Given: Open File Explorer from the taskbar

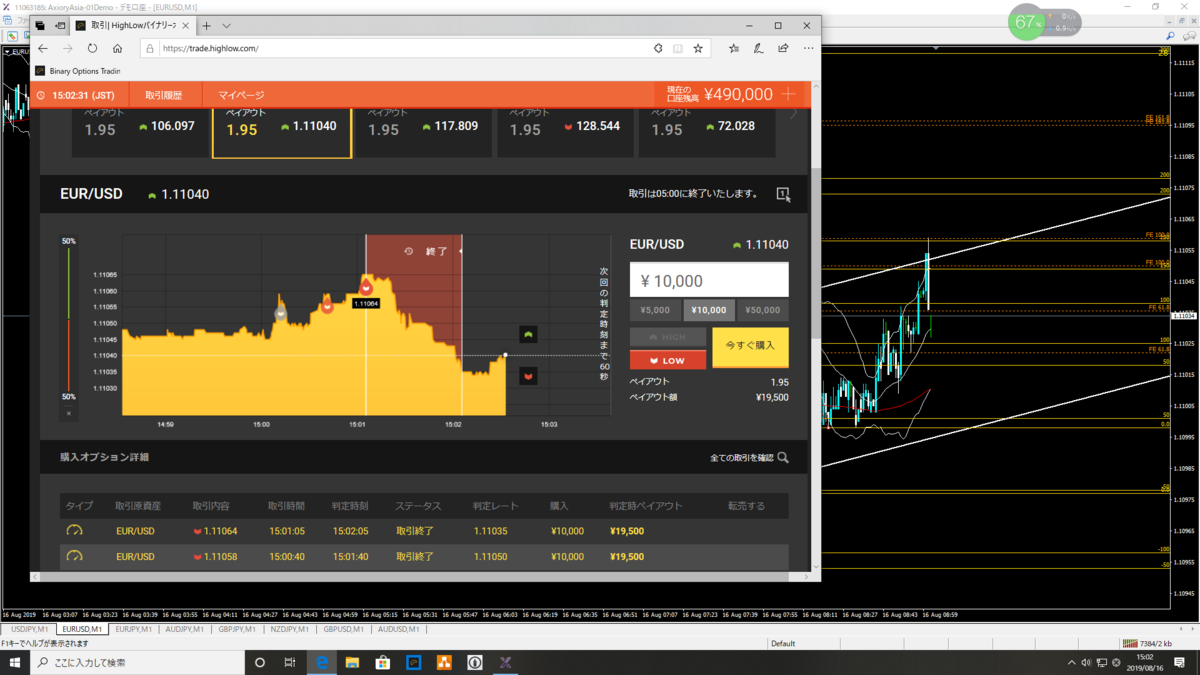Looking at the screenshot, I should point(352,662).
